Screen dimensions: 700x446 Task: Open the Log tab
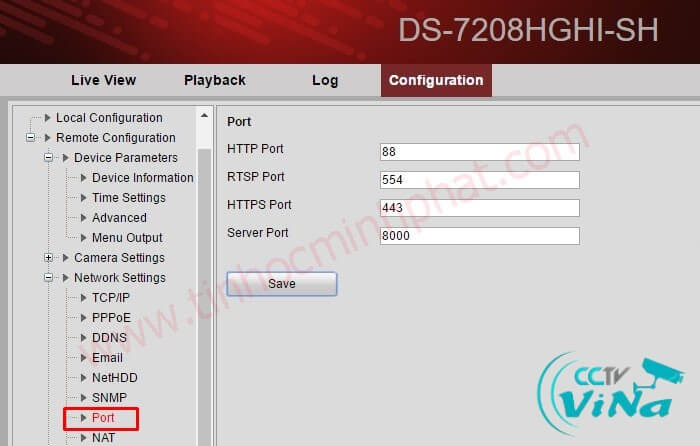tap(325, 80)
